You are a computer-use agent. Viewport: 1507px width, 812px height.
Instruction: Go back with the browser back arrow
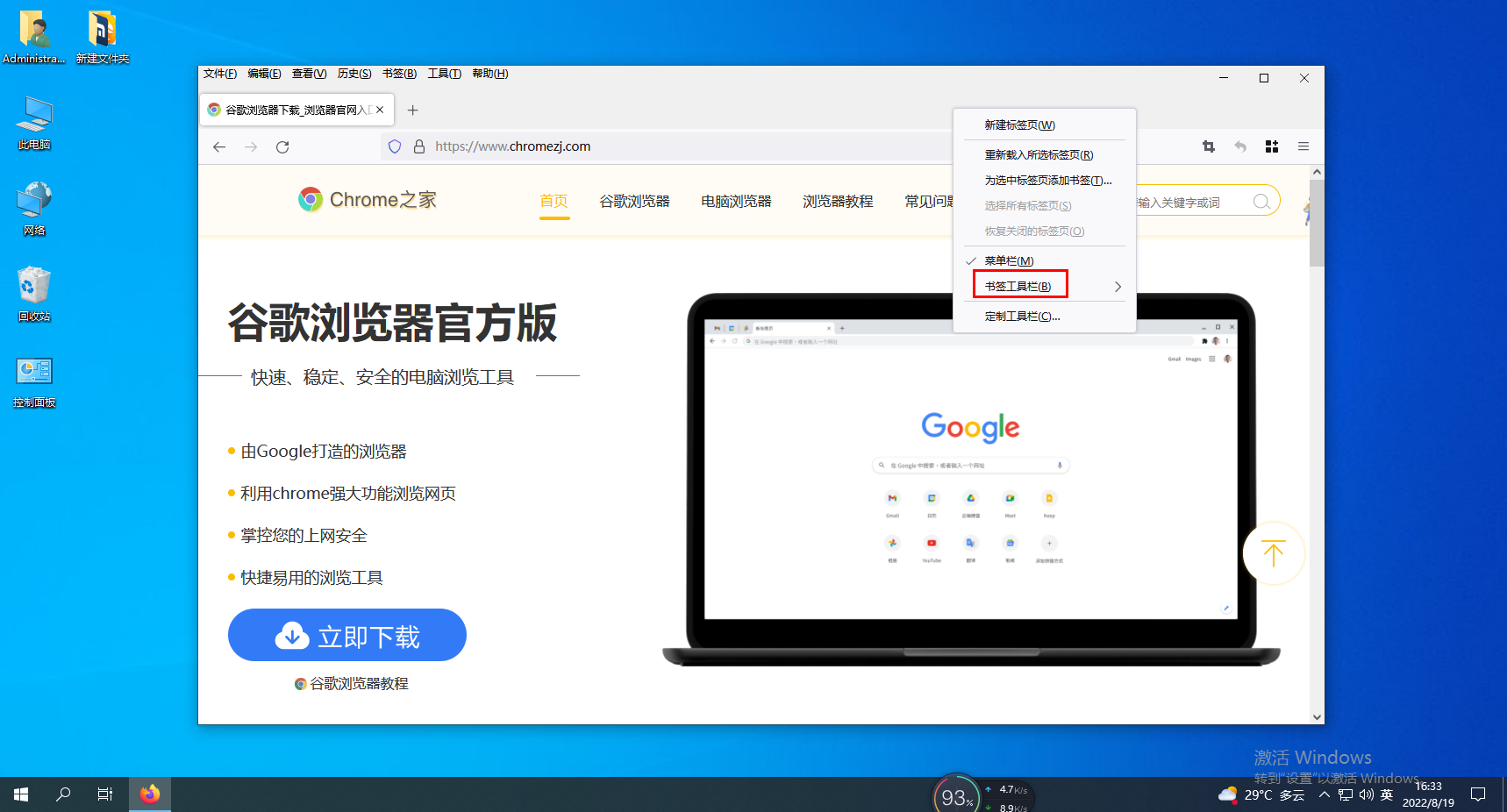(x=219, y=146)
